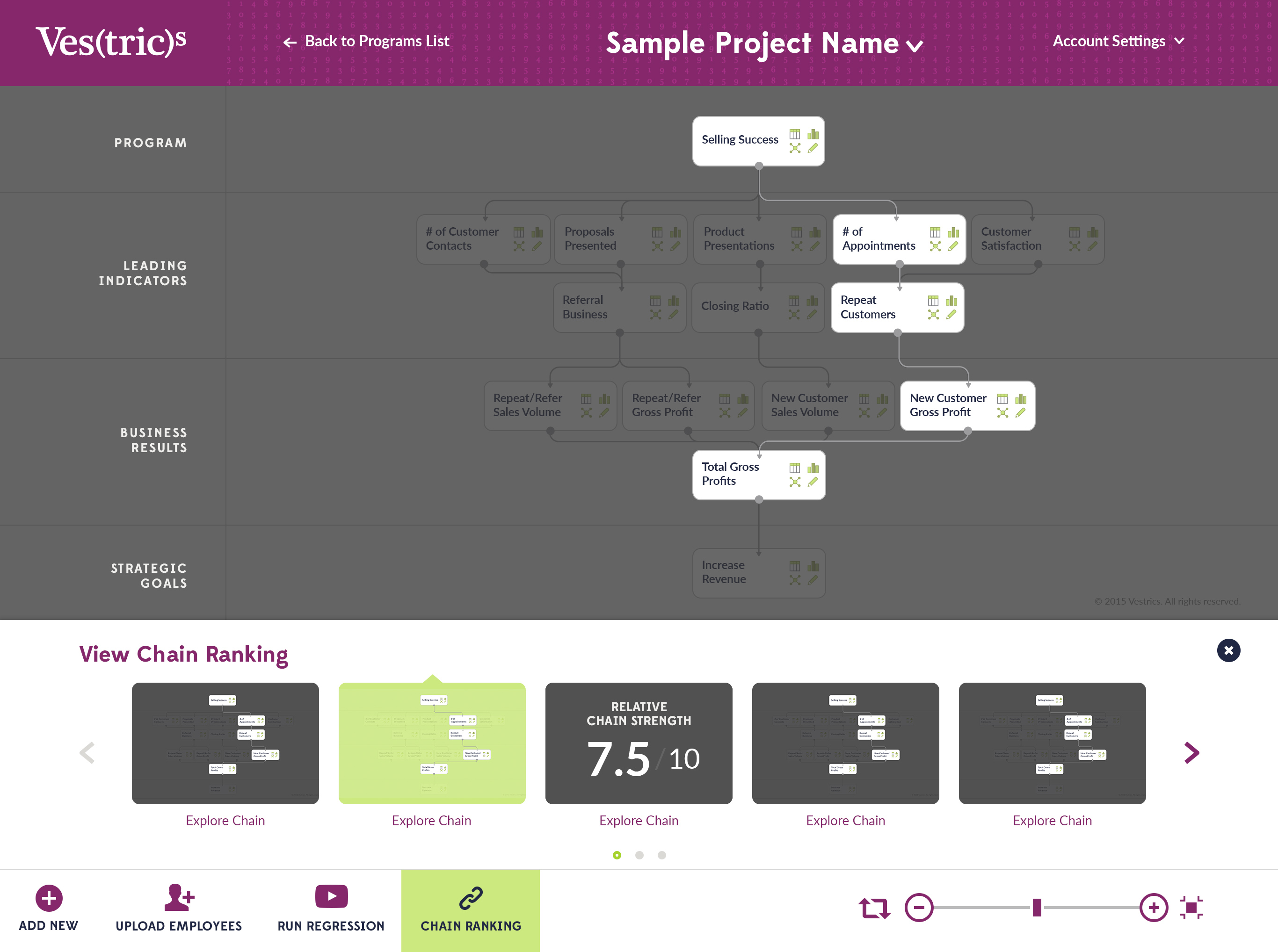Open table icon on Repeat Customers node
Image resolution: width=1278 pixels, height=952 pixels.
click(x=933, y=301)
